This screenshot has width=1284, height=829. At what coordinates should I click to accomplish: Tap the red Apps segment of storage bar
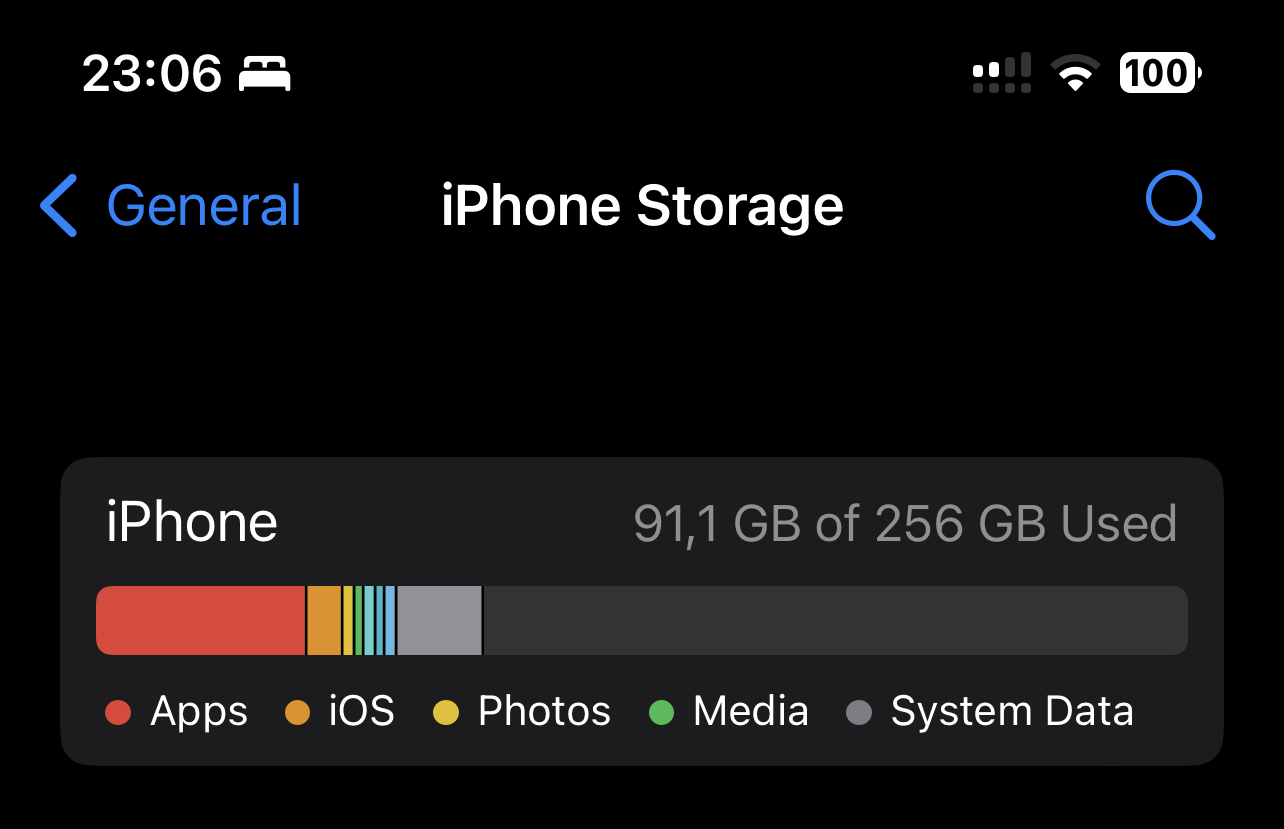(x=200, y=621)
